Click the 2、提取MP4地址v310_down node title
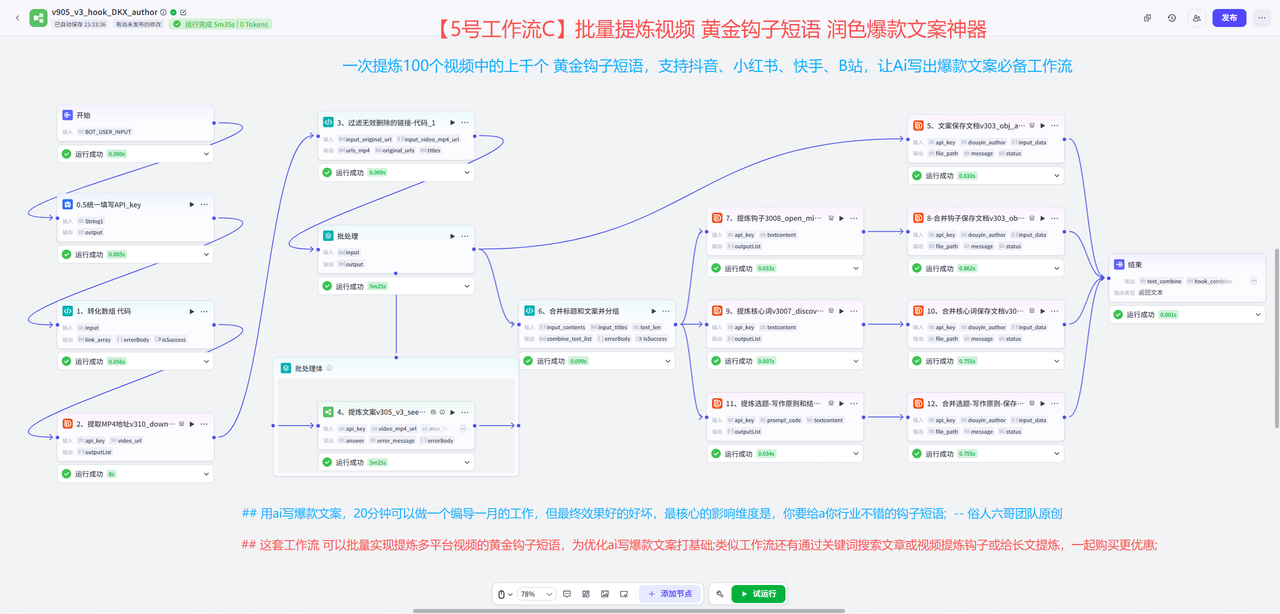1280x614 pixels. click(x=125, y=424)
